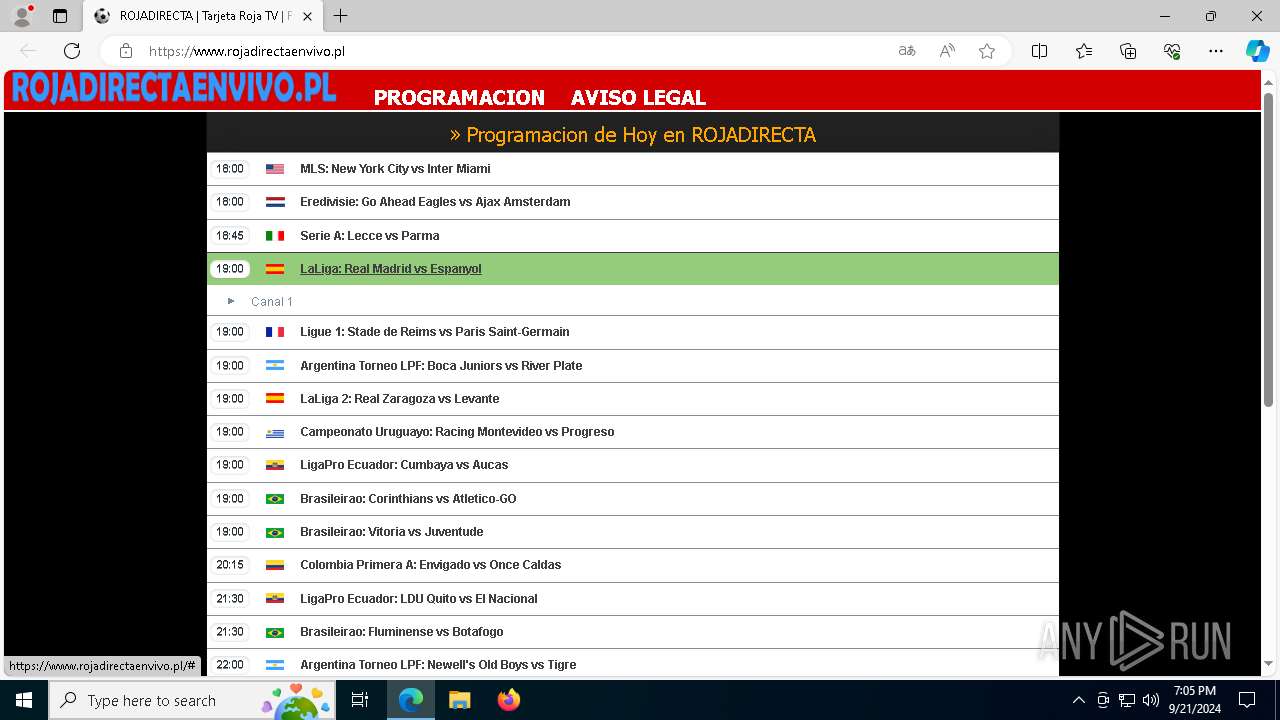This screenshot has height=720, width=1280.
Task: Open the Canal 1 stream link
Action: point(271,301)
